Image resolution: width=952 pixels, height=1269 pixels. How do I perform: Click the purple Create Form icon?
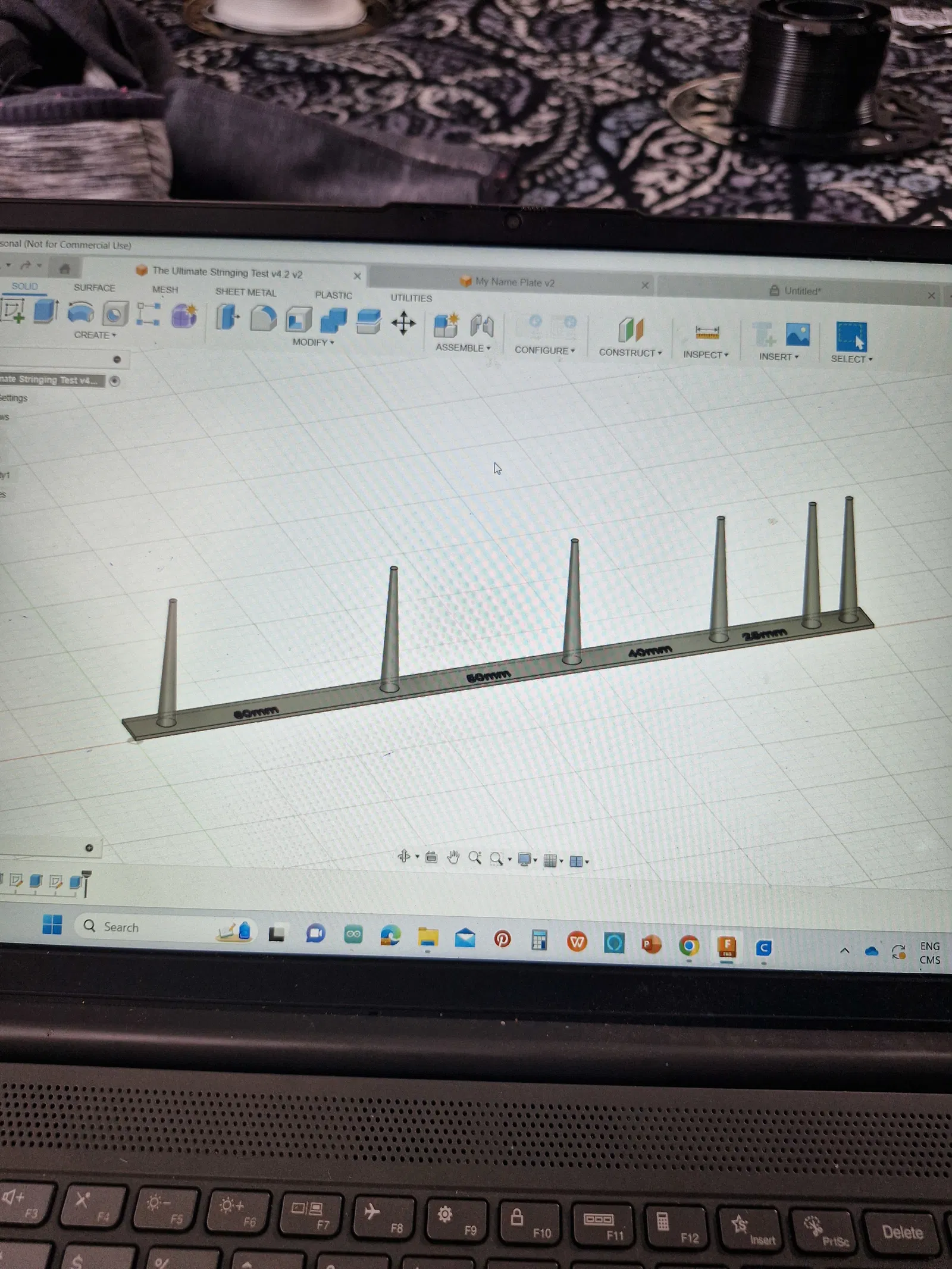coord(184,315)
